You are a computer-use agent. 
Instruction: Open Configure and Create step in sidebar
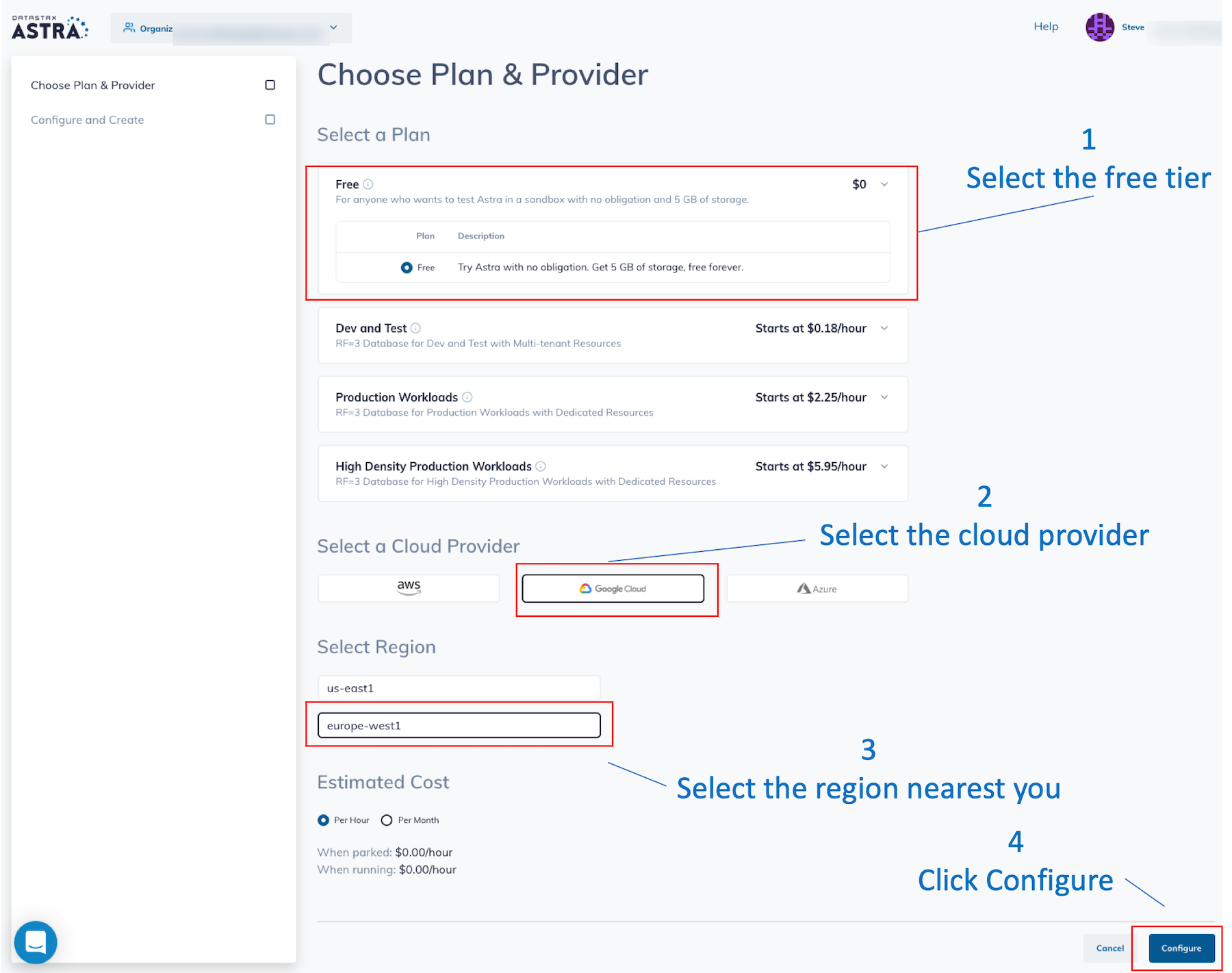[x=87, y=120]
